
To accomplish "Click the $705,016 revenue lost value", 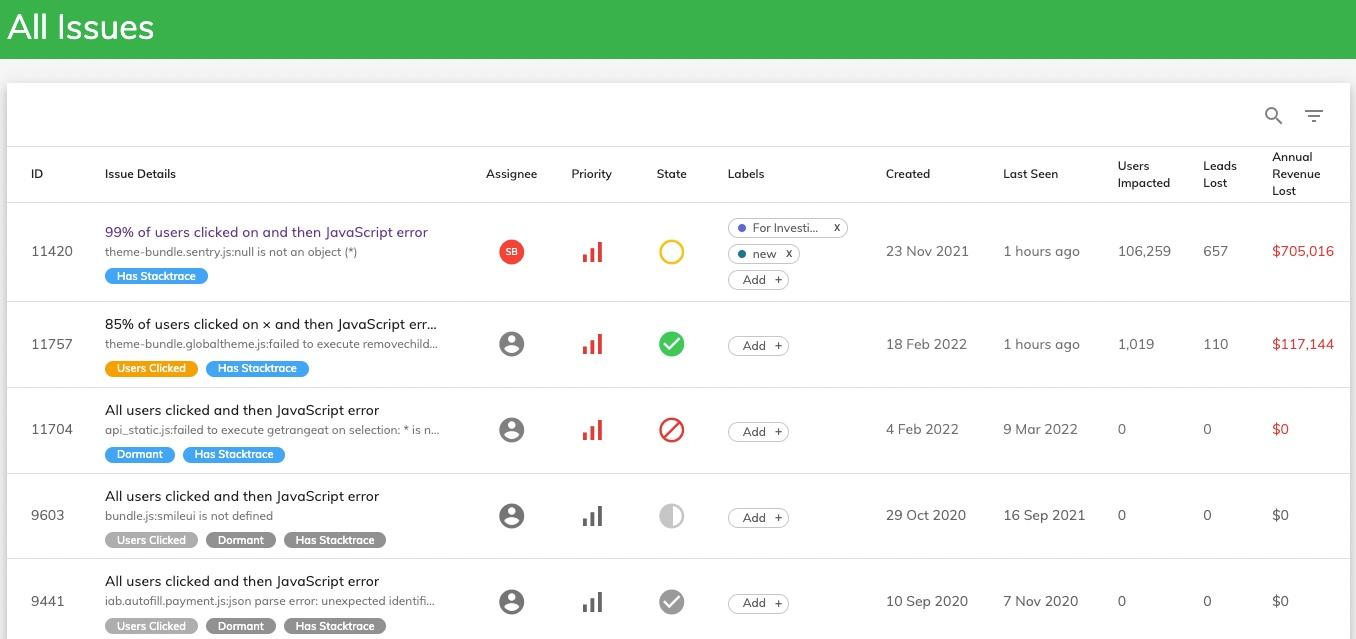I will pyautogui.click(x=1303, y=251).
